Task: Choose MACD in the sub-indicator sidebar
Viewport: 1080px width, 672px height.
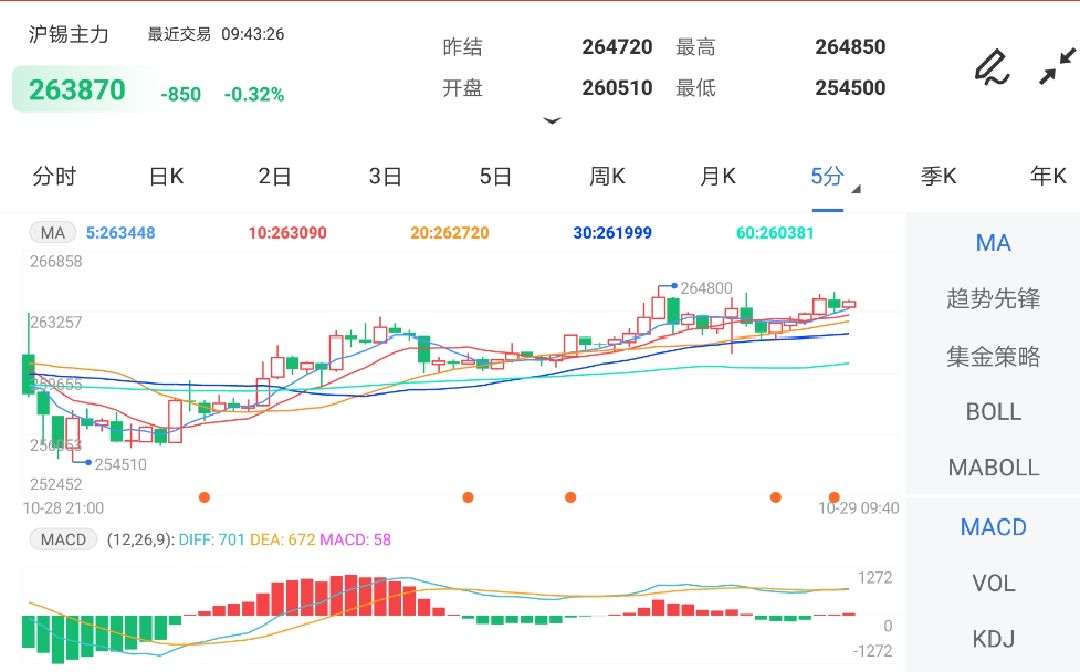Action: click(993, 527)
